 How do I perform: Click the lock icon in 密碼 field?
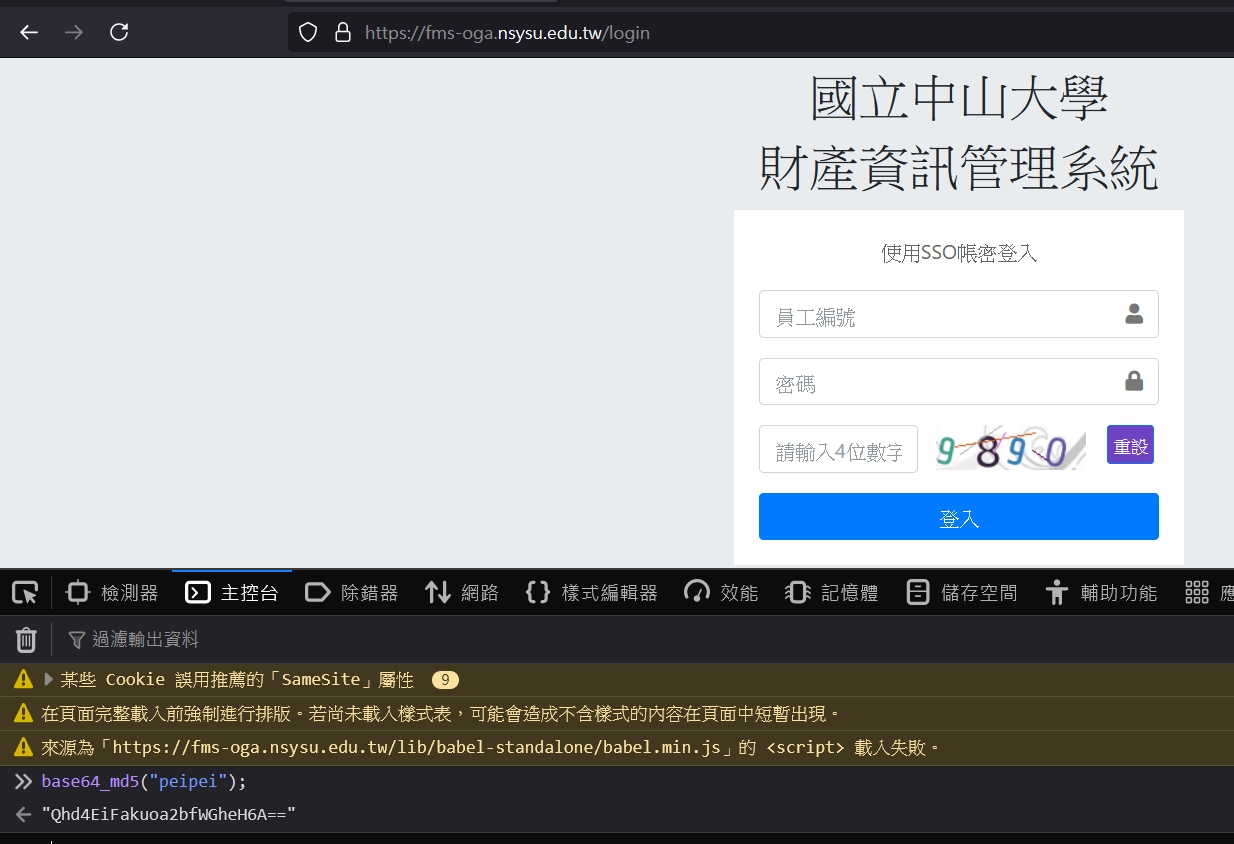point(1134,381)
